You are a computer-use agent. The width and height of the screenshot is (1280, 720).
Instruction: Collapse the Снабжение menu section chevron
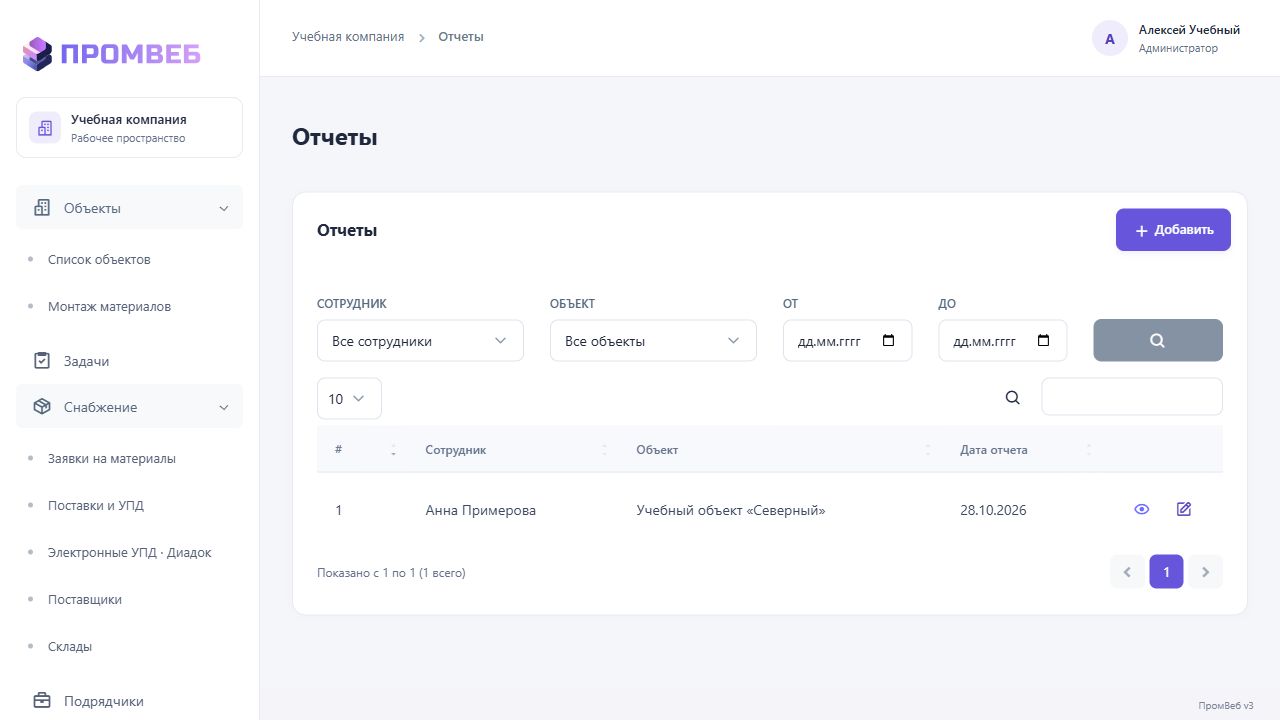tap(224, 407)
